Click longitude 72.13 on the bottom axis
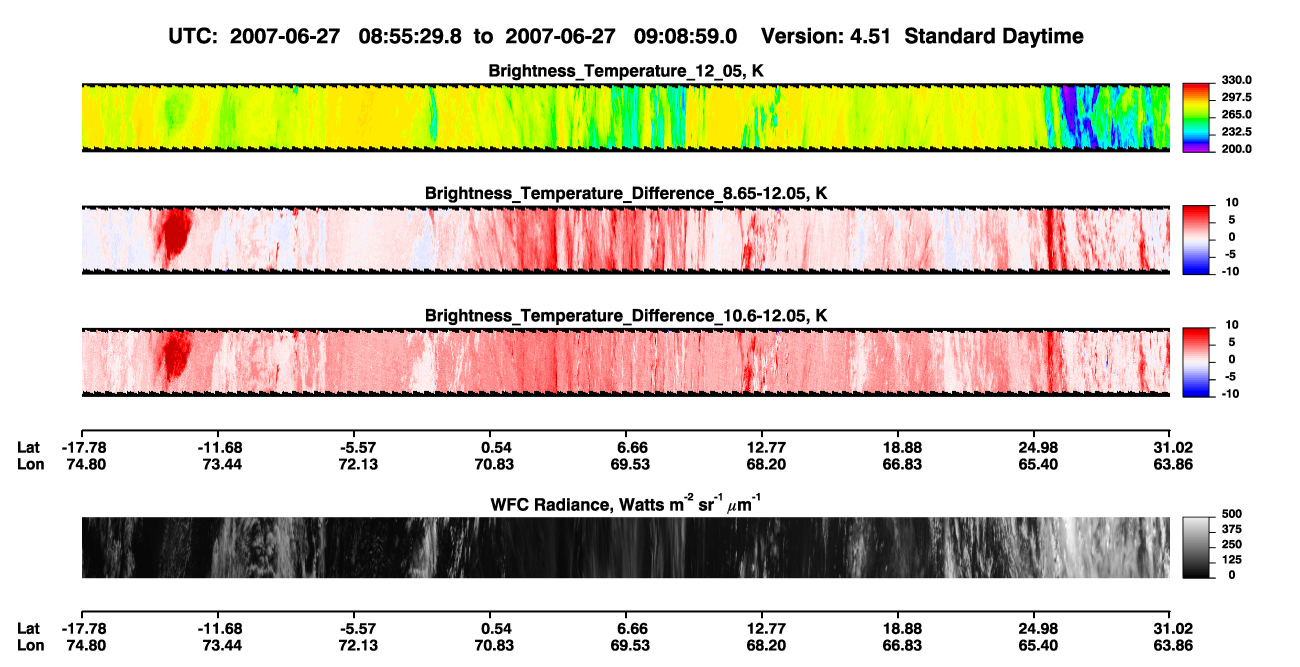The width and height of the screenshot is (1300, 667). tap(357, 644)
